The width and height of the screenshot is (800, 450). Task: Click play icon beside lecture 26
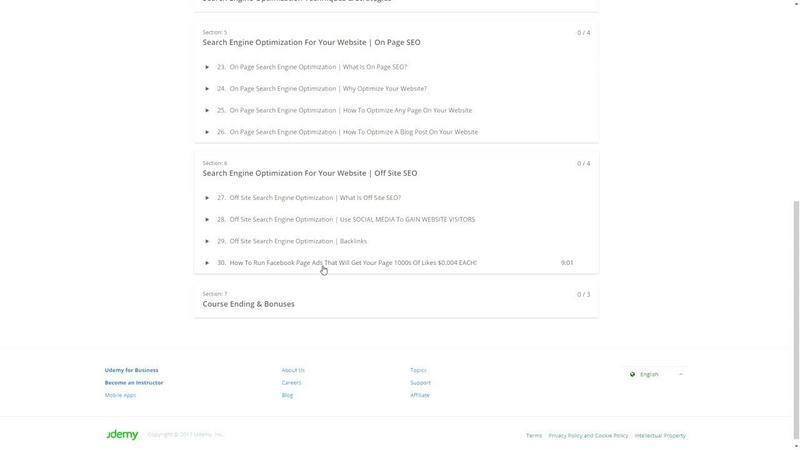[207, 132]
